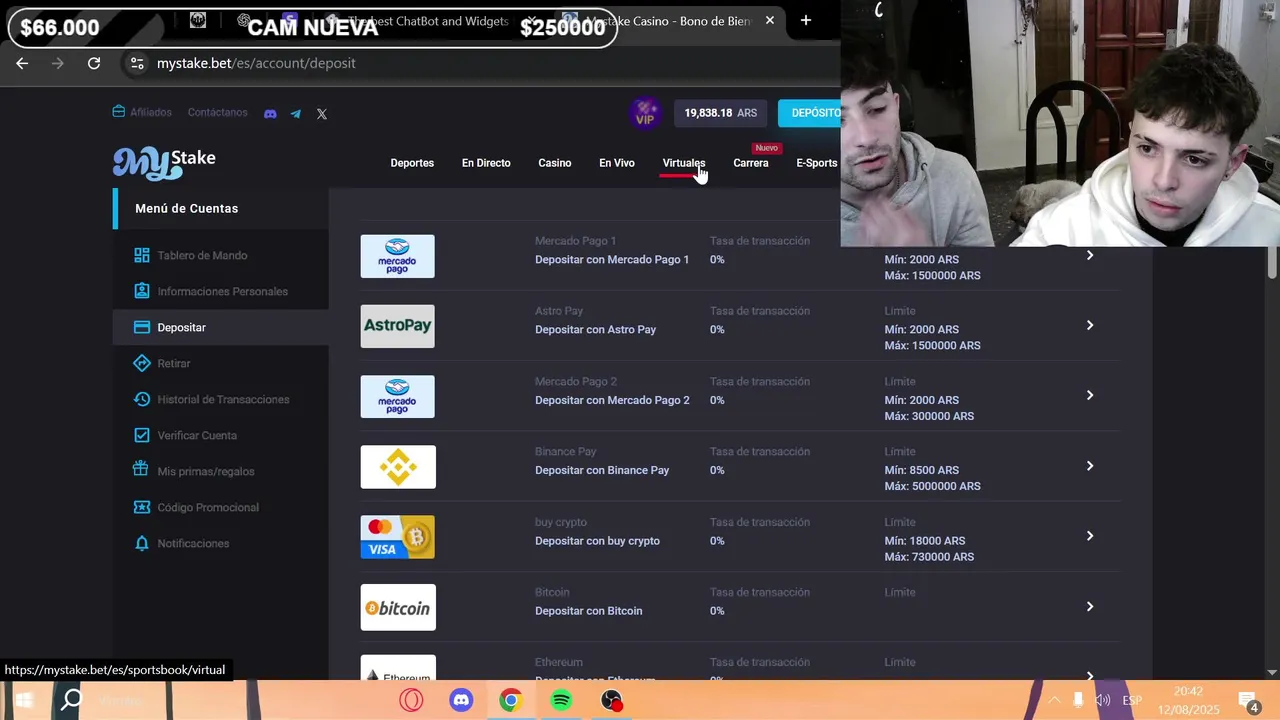The image size is (1280, 720).
Task: Click the 19,838.18 ARS balance
Action: point(721,113)
